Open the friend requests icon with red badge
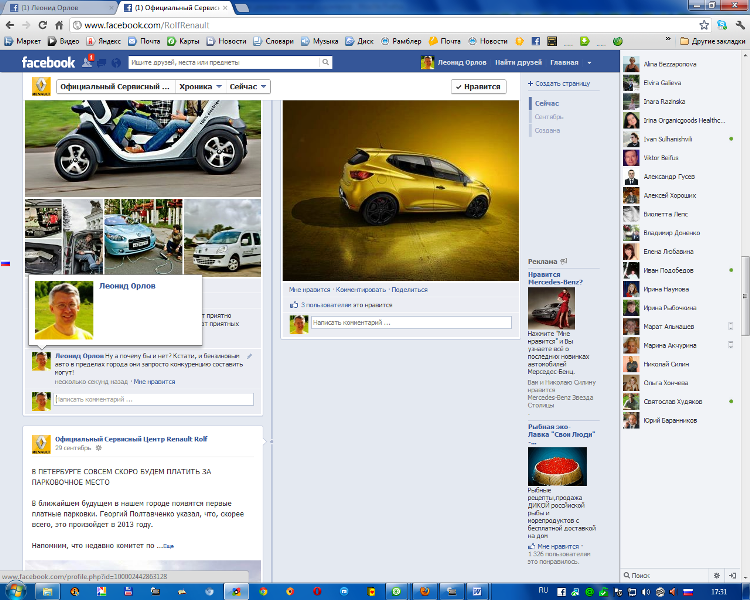 coord(88,61)
